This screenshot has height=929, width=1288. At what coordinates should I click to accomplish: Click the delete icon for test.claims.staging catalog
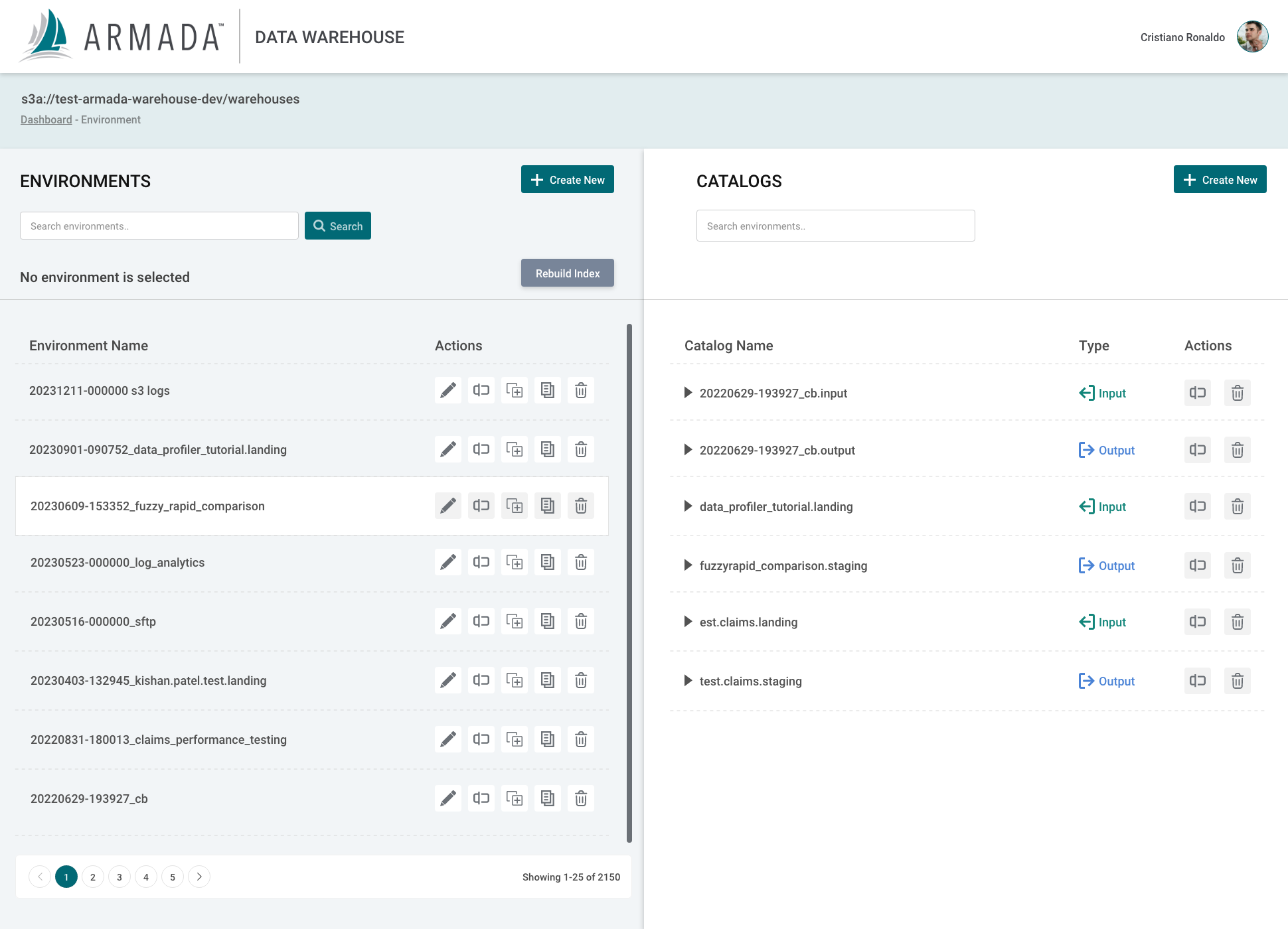pyautogui.click(x=1237, y=681)
